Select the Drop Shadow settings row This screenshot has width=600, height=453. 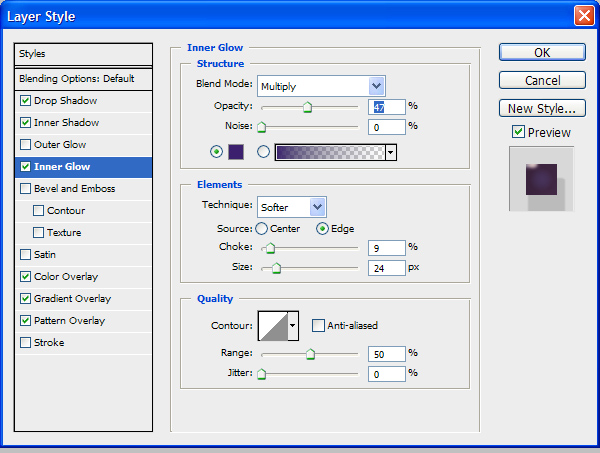(x=83, y=101)
